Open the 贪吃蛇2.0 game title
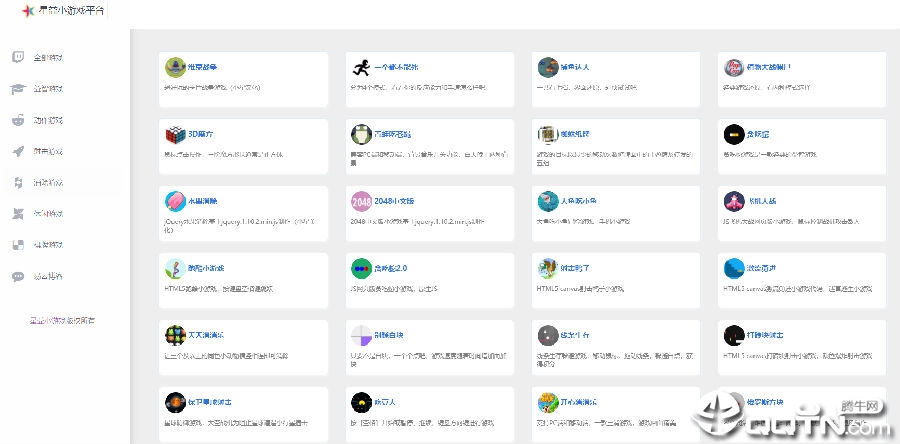 [x=391, y=268]
